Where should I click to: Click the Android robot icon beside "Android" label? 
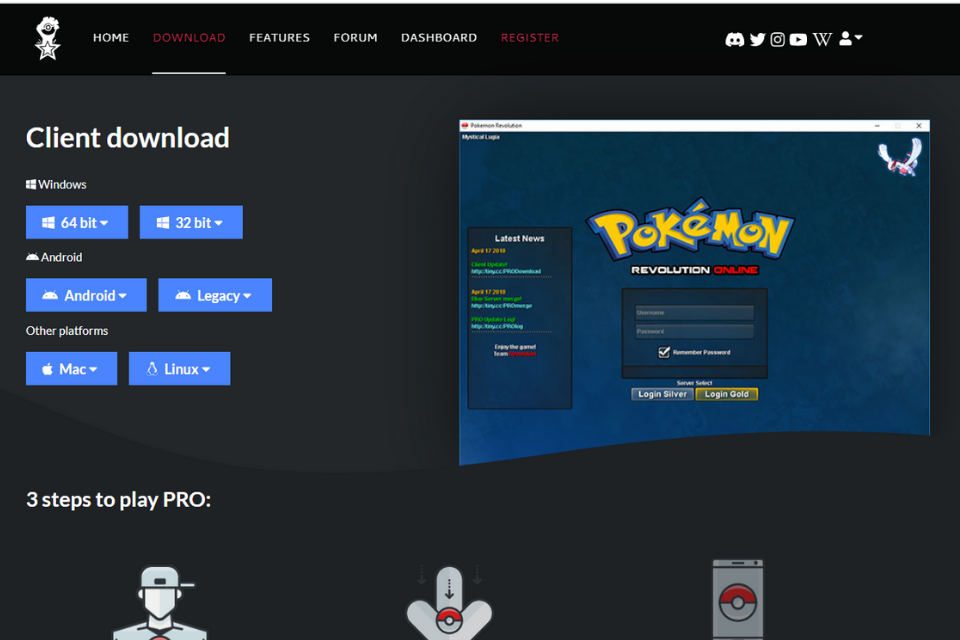(x=32, y=257)
